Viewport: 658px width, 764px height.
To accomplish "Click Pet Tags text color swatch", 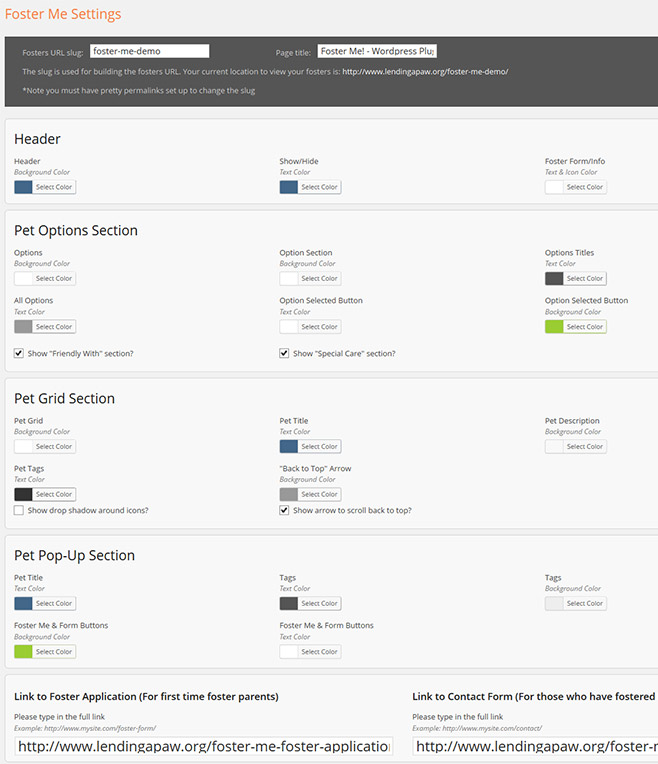I will coord(23,494).
